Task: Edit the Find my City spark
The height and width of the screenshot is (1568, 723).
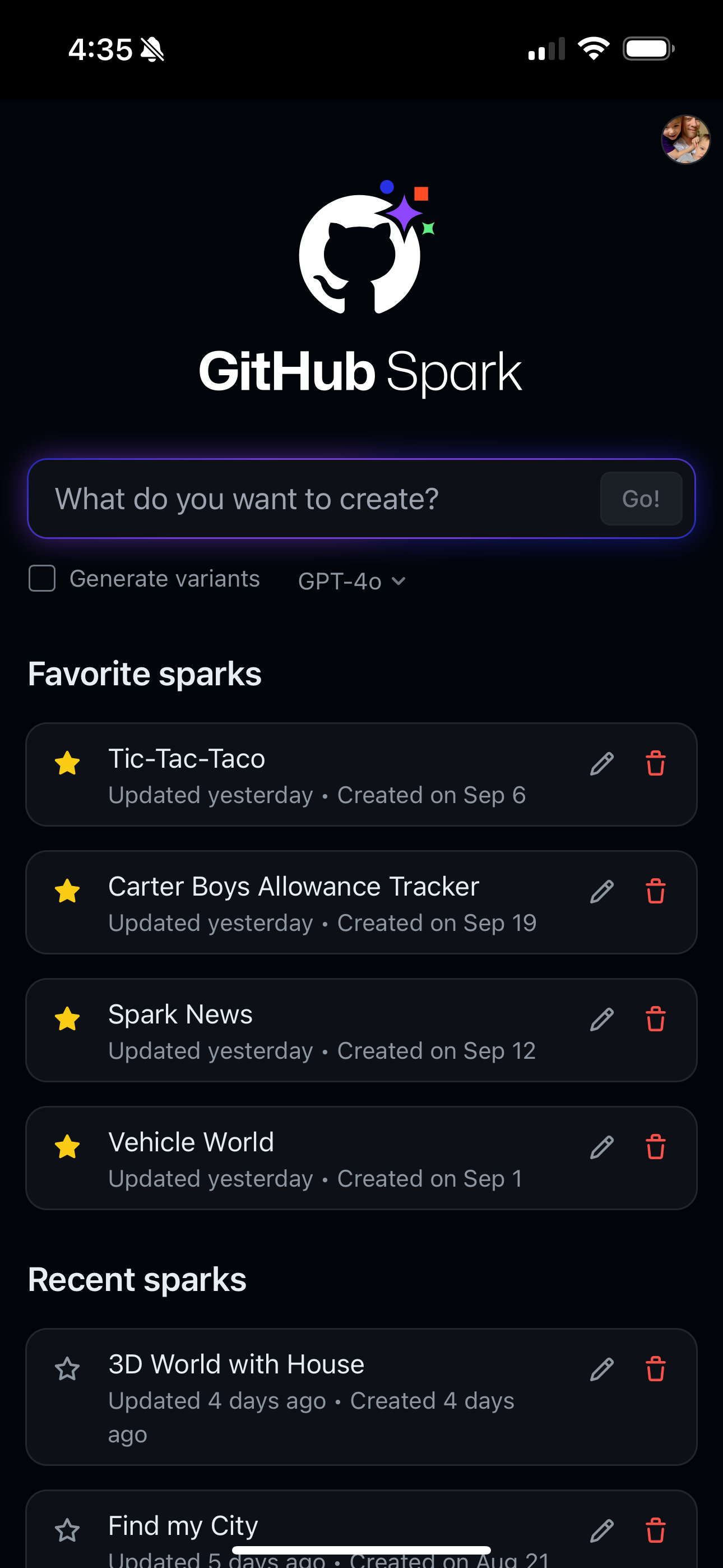Action: [601, 1530]
